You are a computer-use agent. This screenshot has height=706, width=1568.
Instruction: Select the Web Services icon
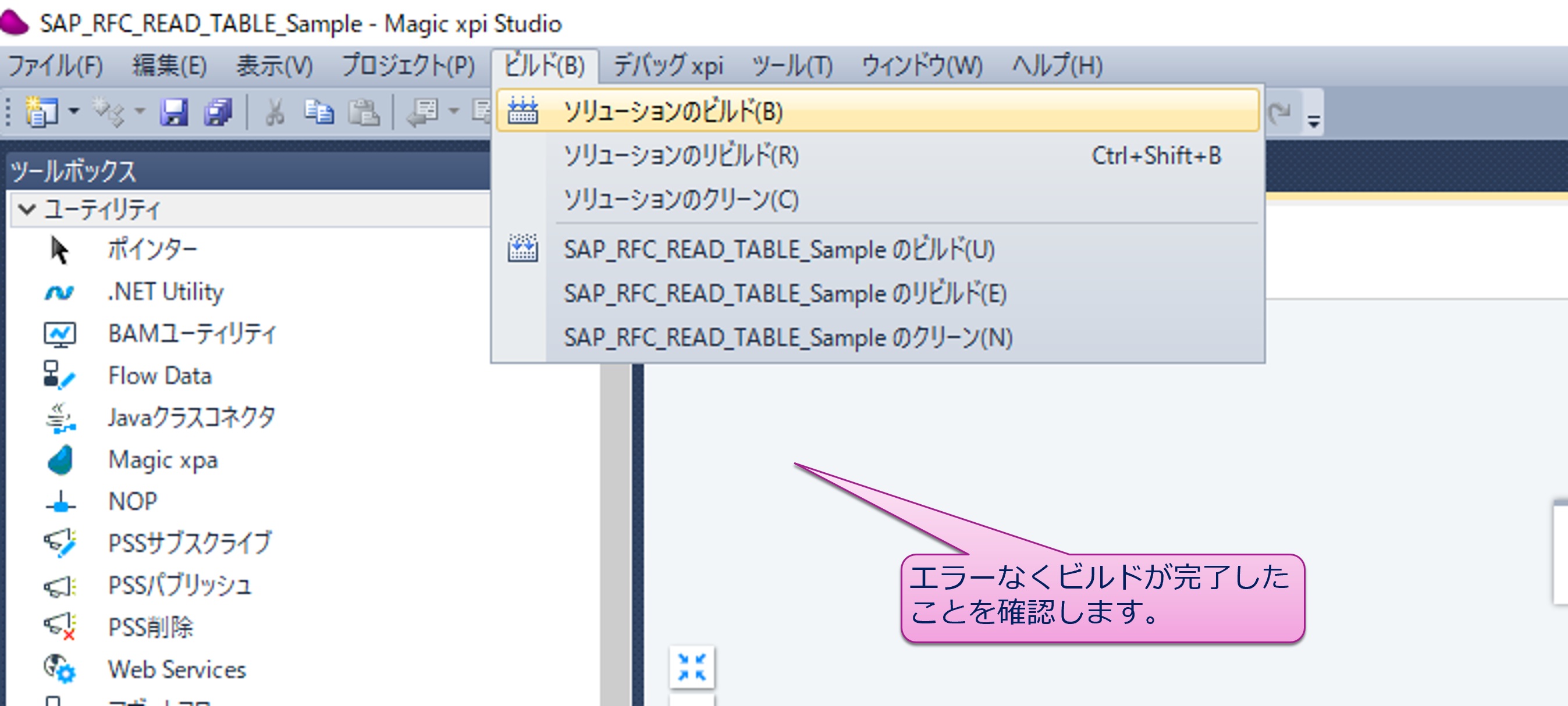(60, 669)
